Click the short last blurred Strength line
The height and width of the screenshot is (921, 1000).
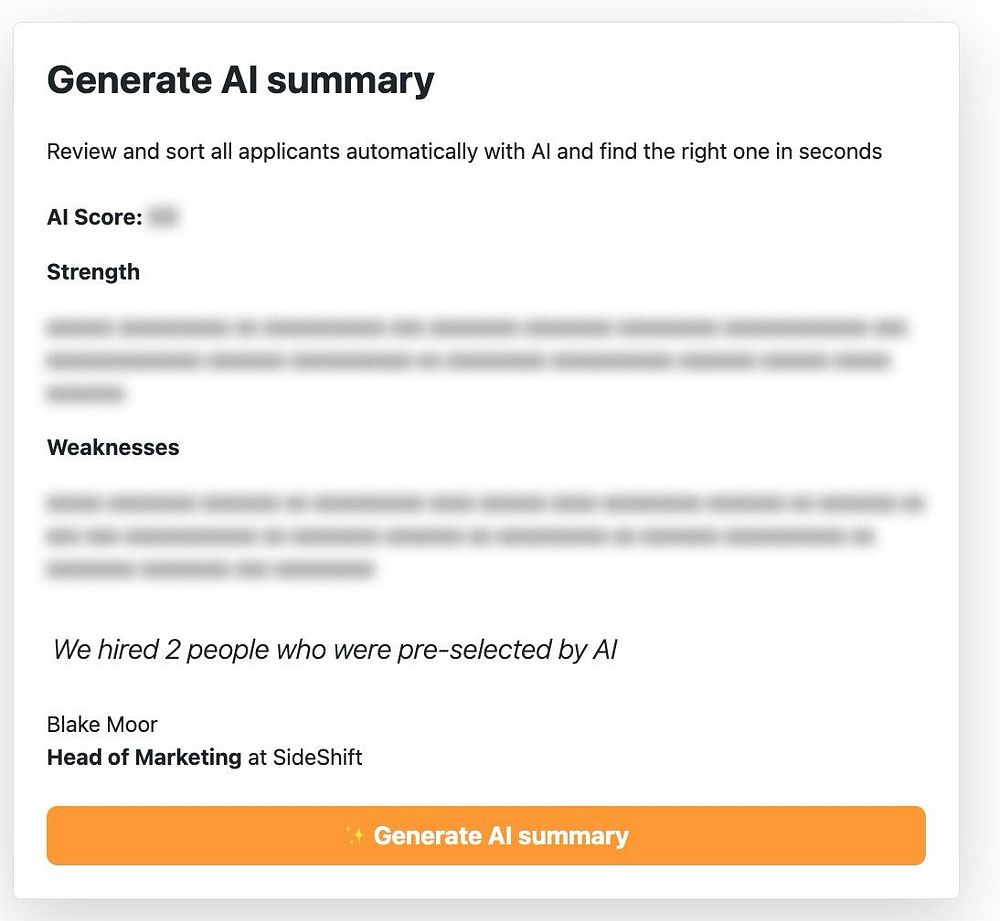pos(85,394)
